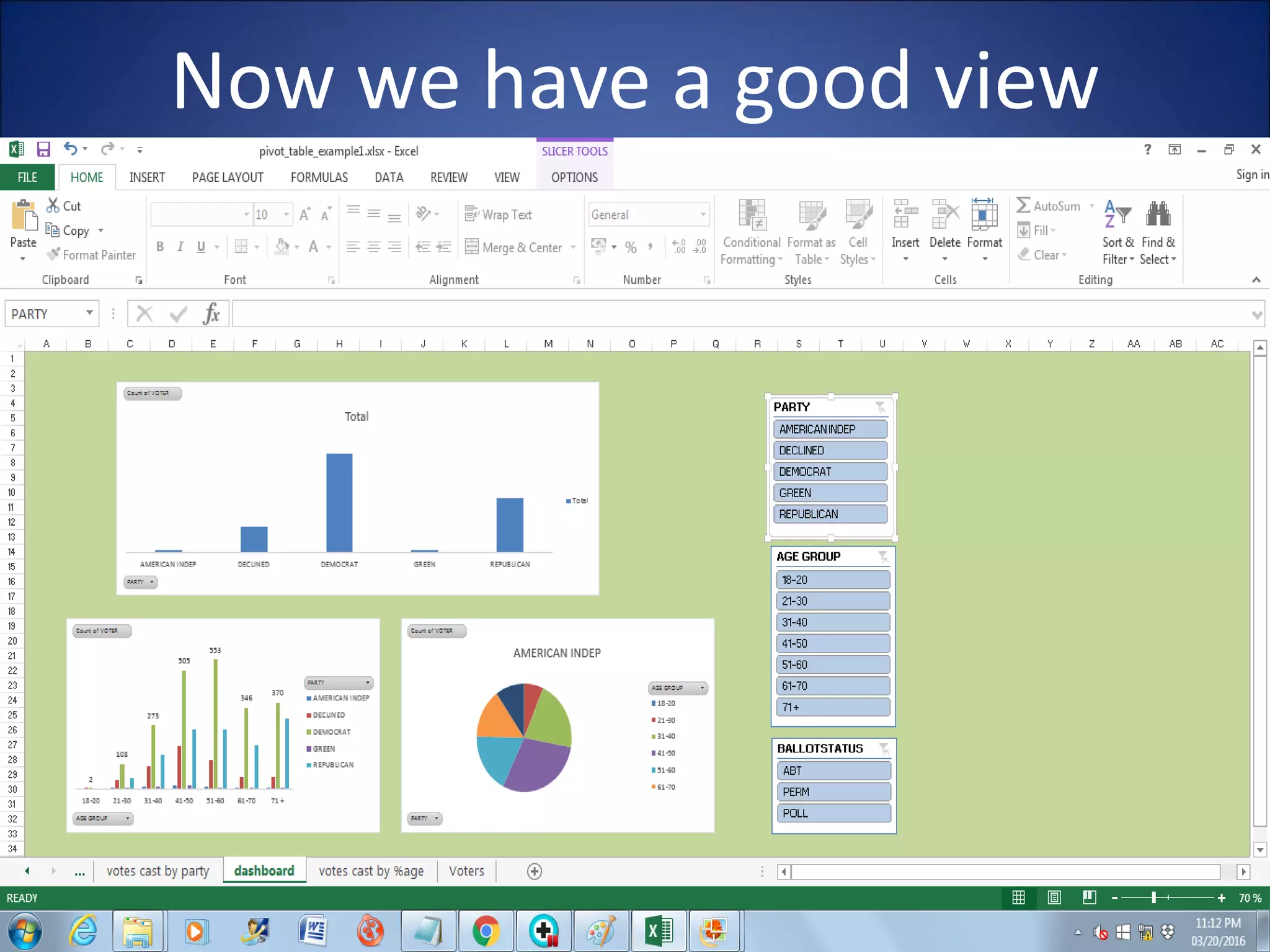Click the Cut scissors icon
Viewport: 1270px width, 952px height.
(53, 206)
